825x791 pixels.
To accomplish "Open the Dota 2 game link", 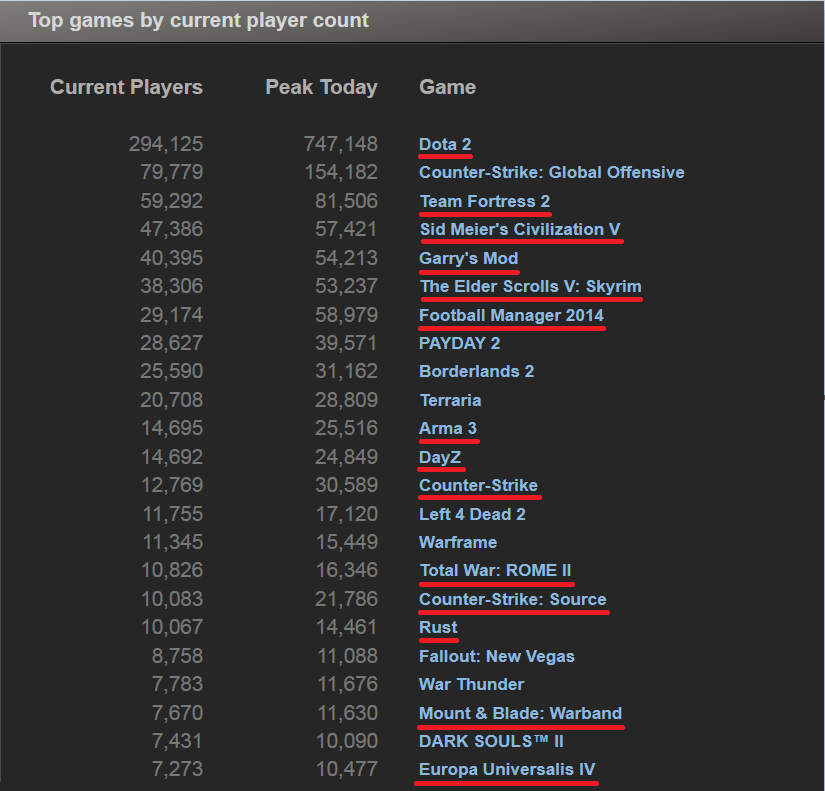I will tap(445, 144).
